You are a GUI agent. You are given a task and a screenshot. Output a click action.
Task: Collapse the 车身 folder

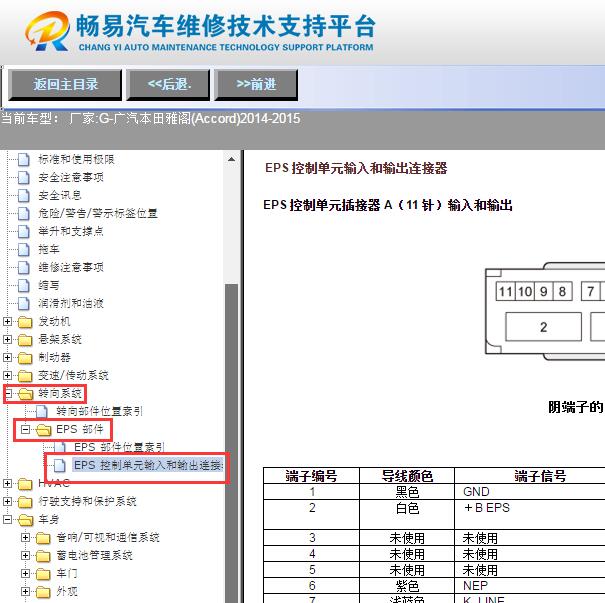pos(7,519)
